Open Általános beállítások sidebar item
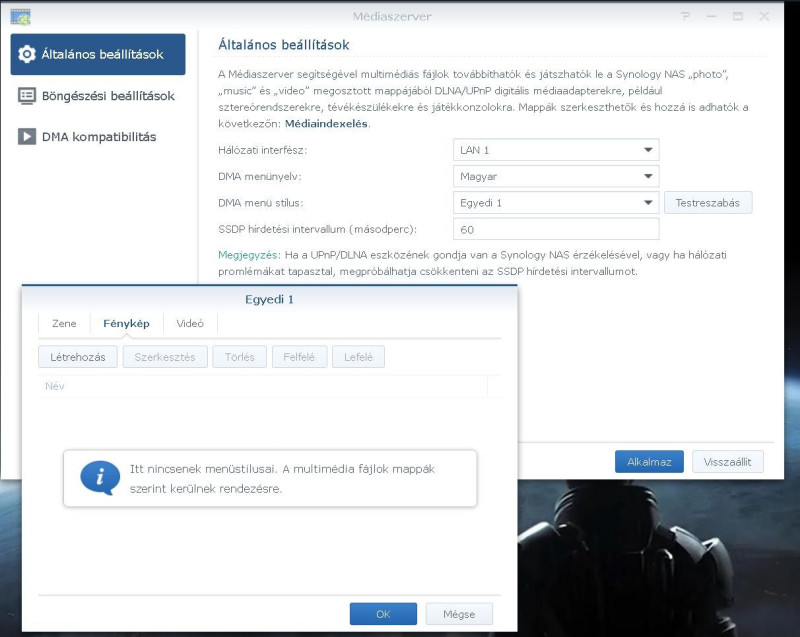The width and height of the screenshot is (800, 637). 98,54
